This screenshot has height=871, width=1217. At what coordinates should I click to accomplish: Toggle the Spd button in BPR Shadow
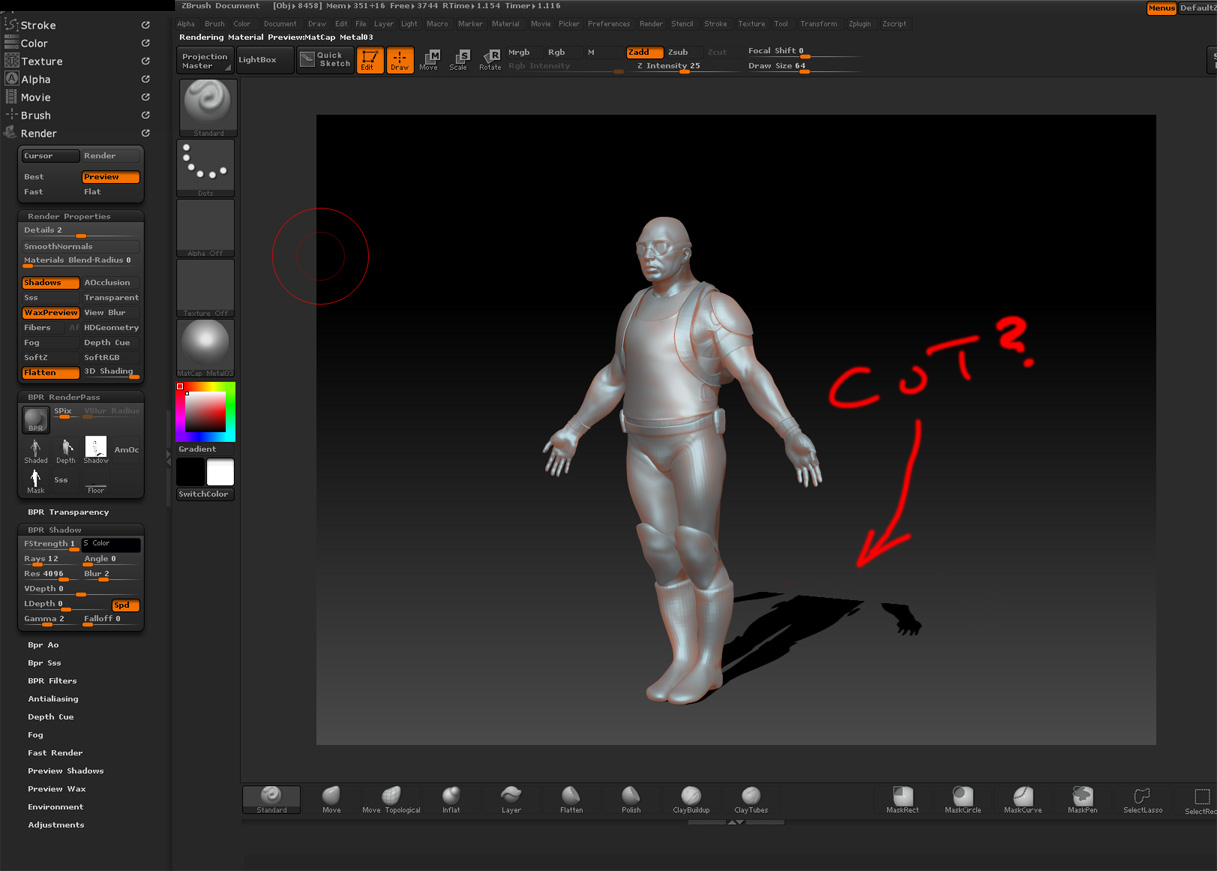(125, 605)
